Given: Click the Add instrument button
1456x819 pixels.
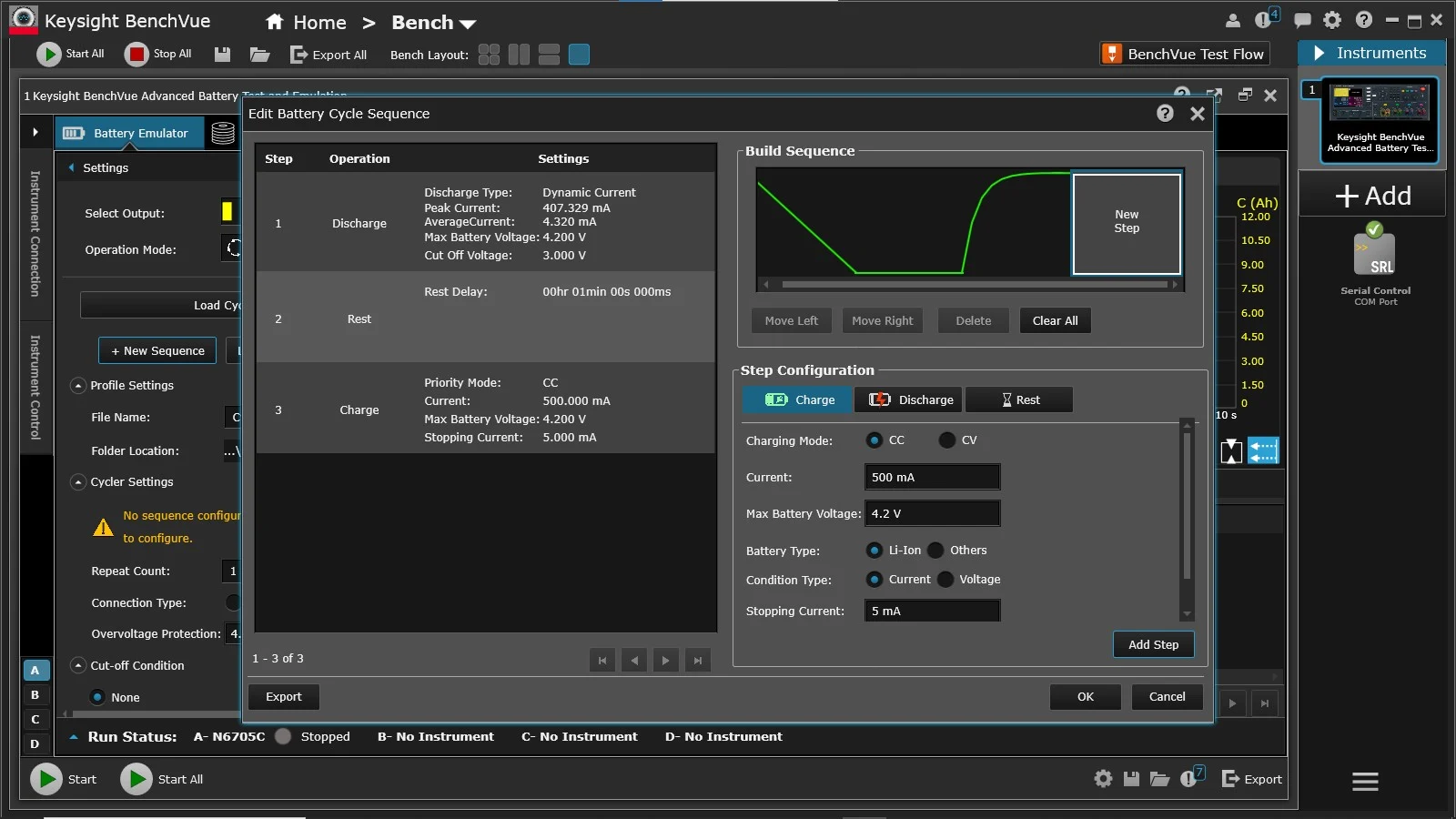Looking at the screenshot, I should (x=1372, y=196).
